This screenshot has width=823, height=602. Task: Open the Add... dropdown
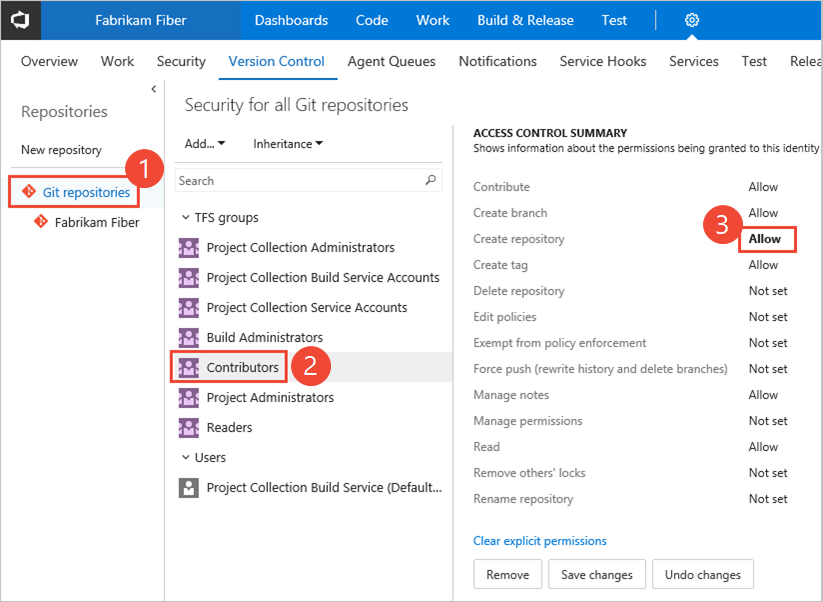[203, 143]
